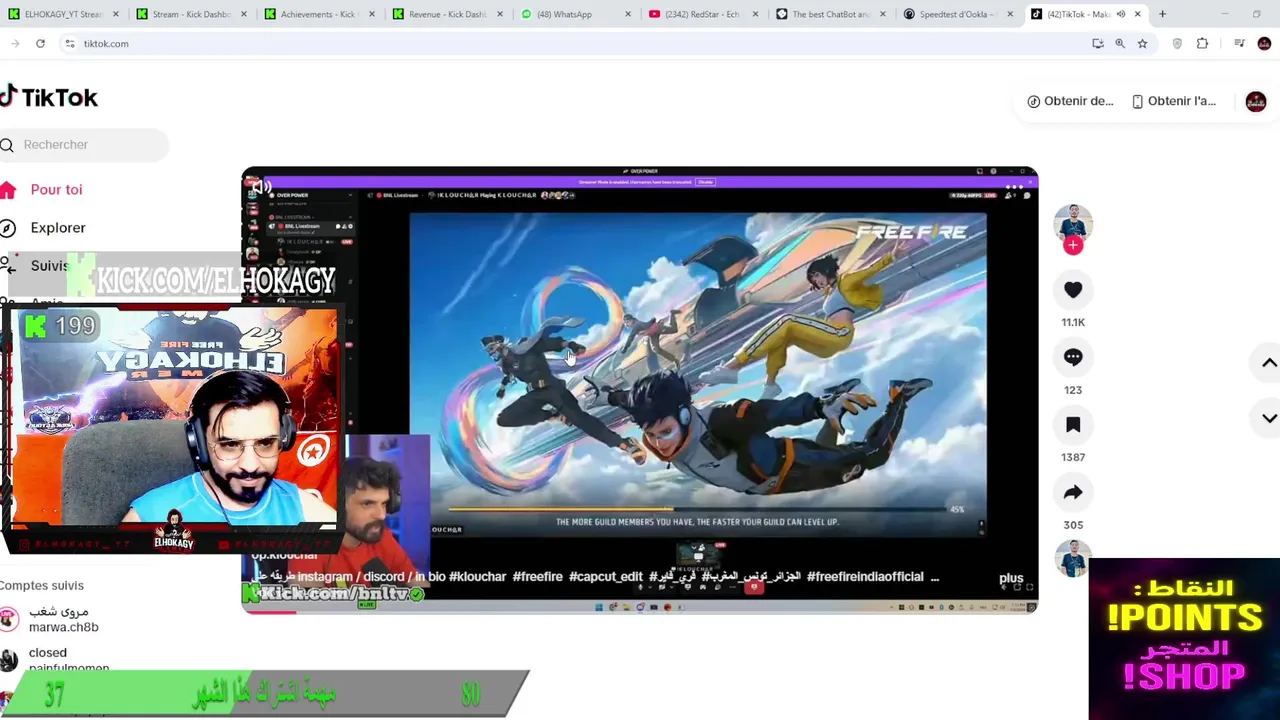Open site information icon in address bar
Screen dimensions: 1280x720
coord(70,44)
